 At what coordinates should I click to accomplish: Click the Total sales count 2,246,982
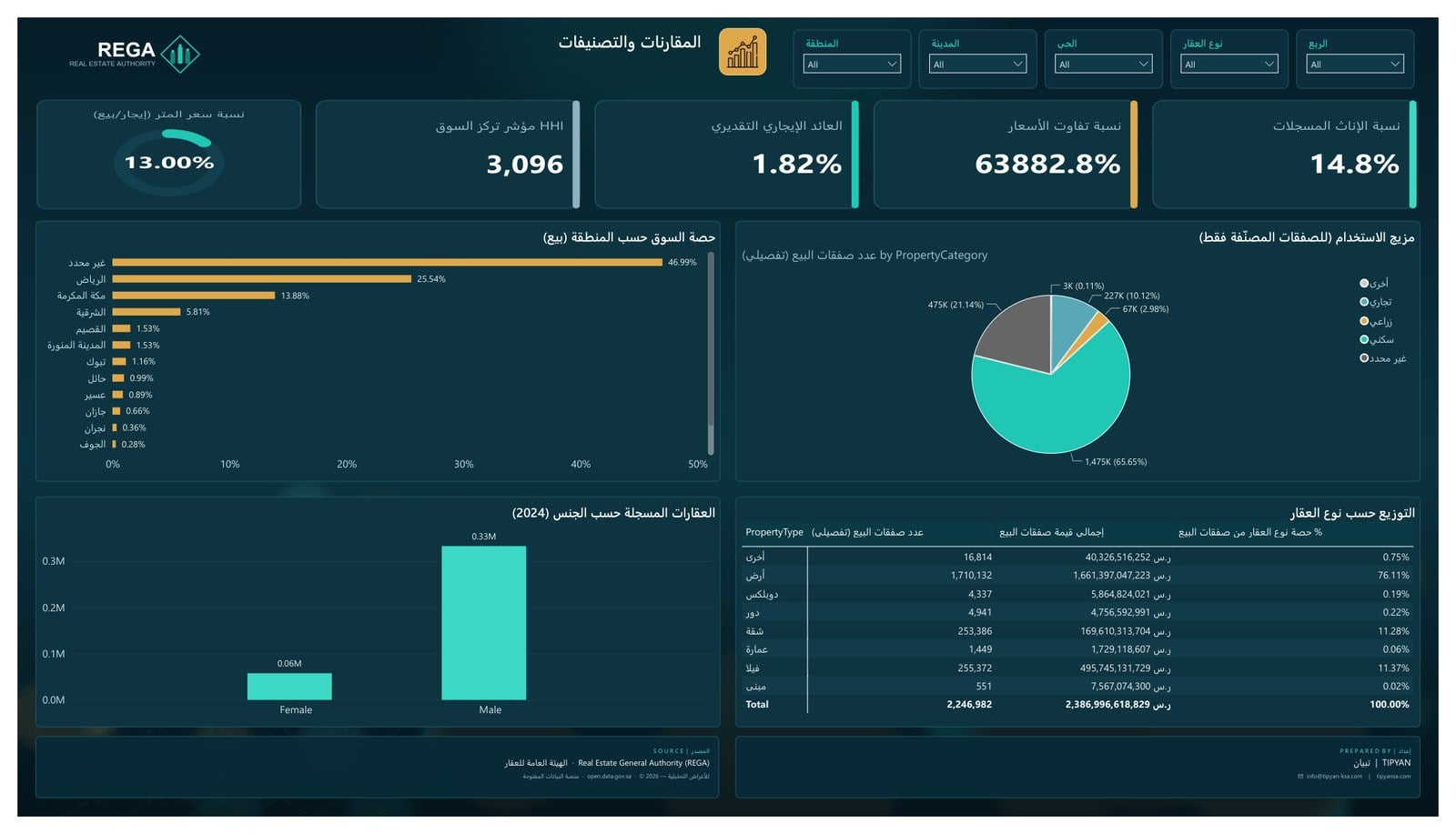(x=969, y=705)
